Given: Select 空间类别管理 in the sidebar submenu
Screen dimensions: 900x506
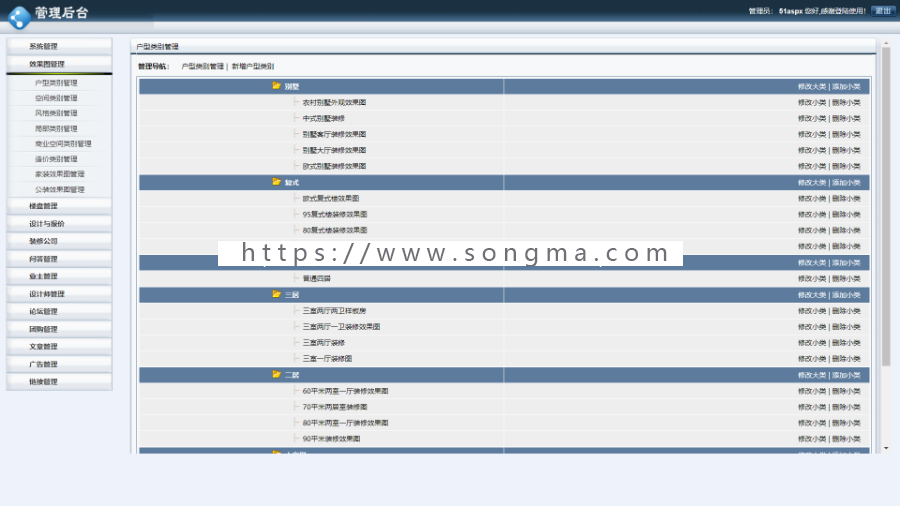Looking at the screenshot, I should point(56,98).
